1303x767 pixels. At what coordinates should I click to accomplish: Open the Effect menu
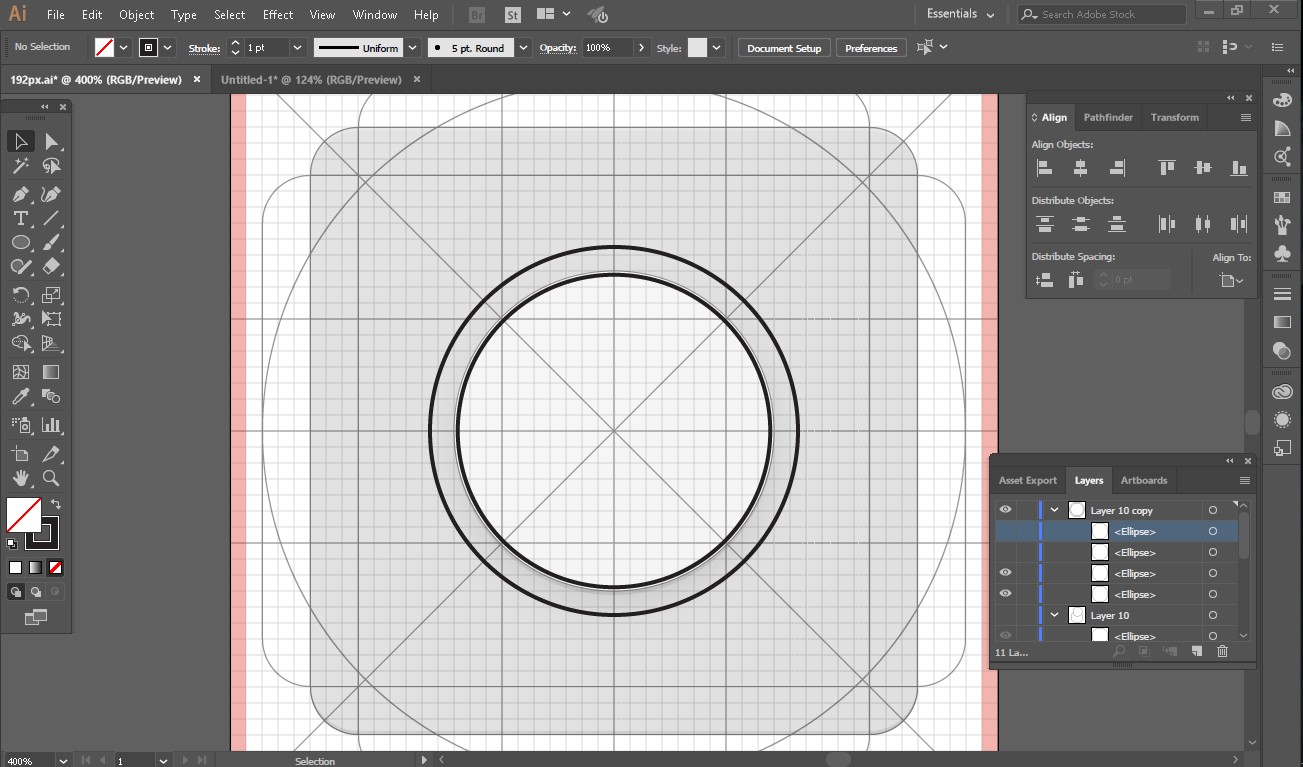[x=278, y=15]
